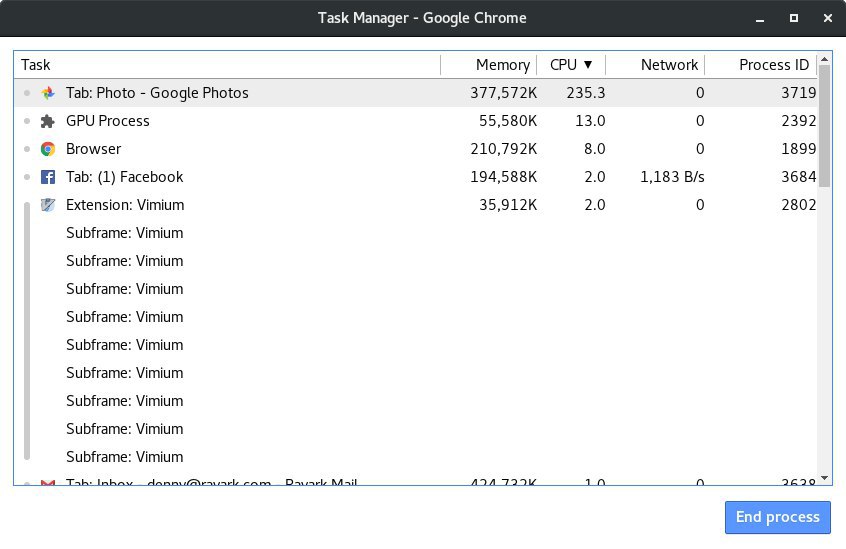Image resolution: width=846 pixels, height=549 pixels.
Task: Select the Extension: Vimium row
Action: tap(415, 205)
